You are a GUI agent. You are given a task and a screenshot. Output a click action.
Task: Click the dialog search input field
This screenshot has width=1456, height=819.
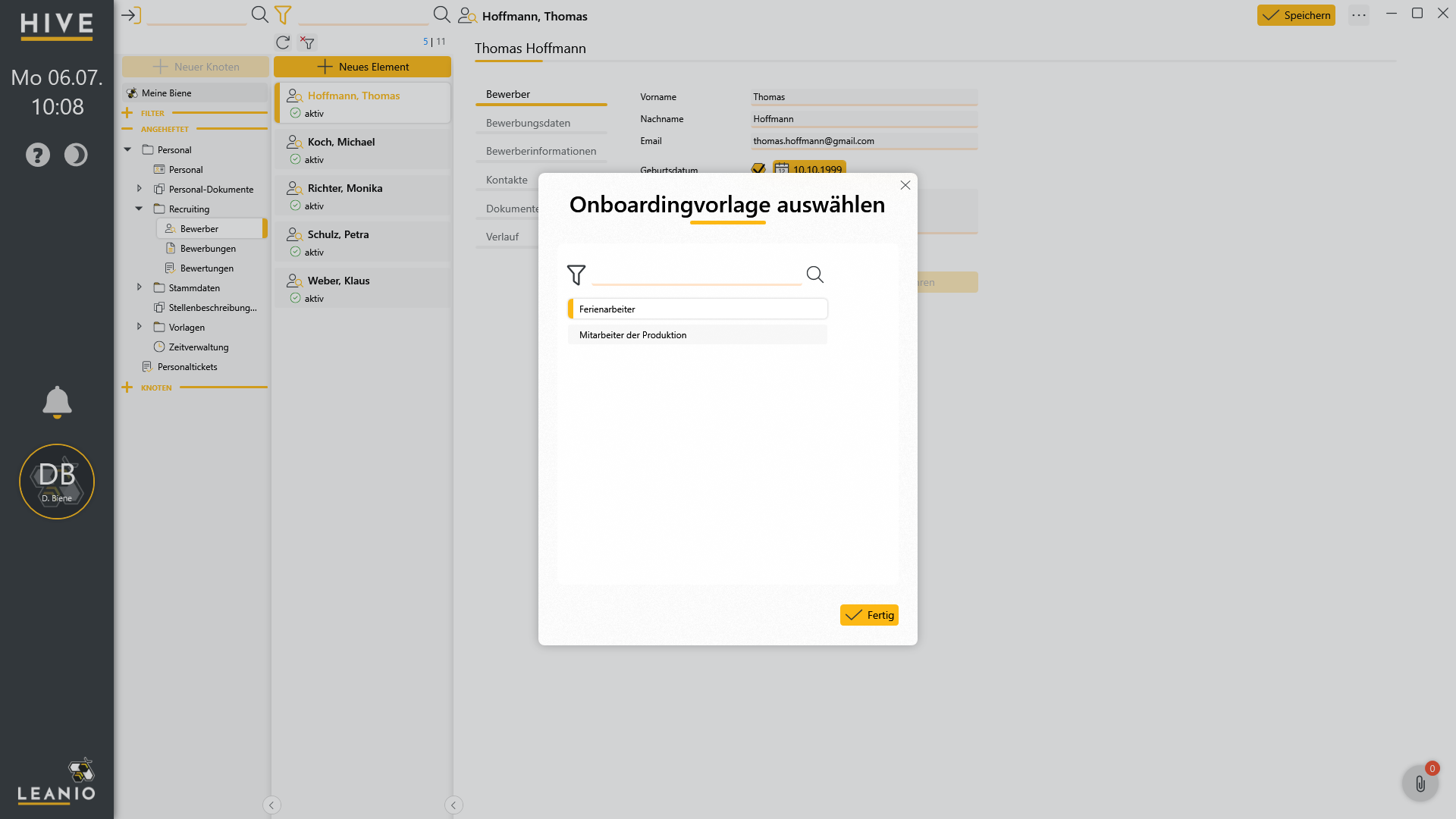(x=696, y=275)
